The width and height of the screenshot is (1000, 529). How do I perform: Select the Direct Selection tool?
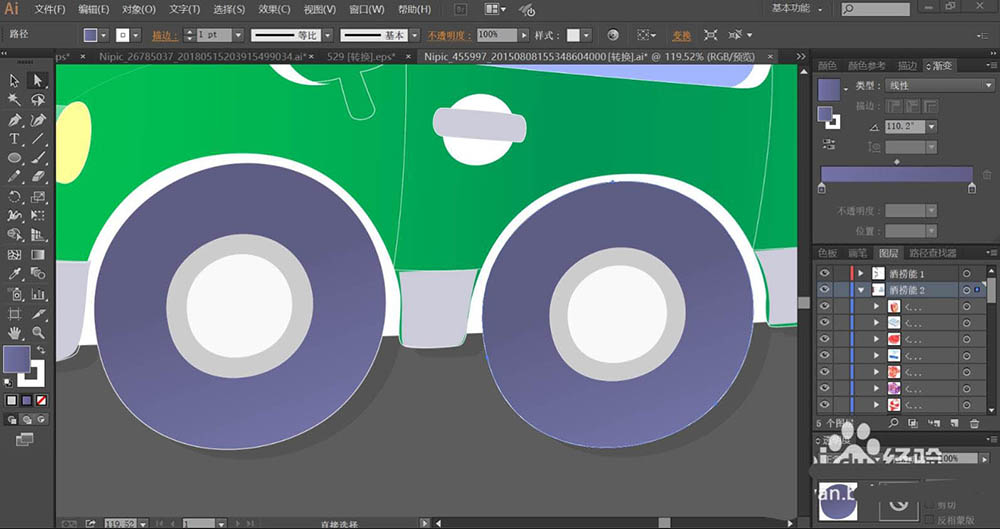(38, 80)
